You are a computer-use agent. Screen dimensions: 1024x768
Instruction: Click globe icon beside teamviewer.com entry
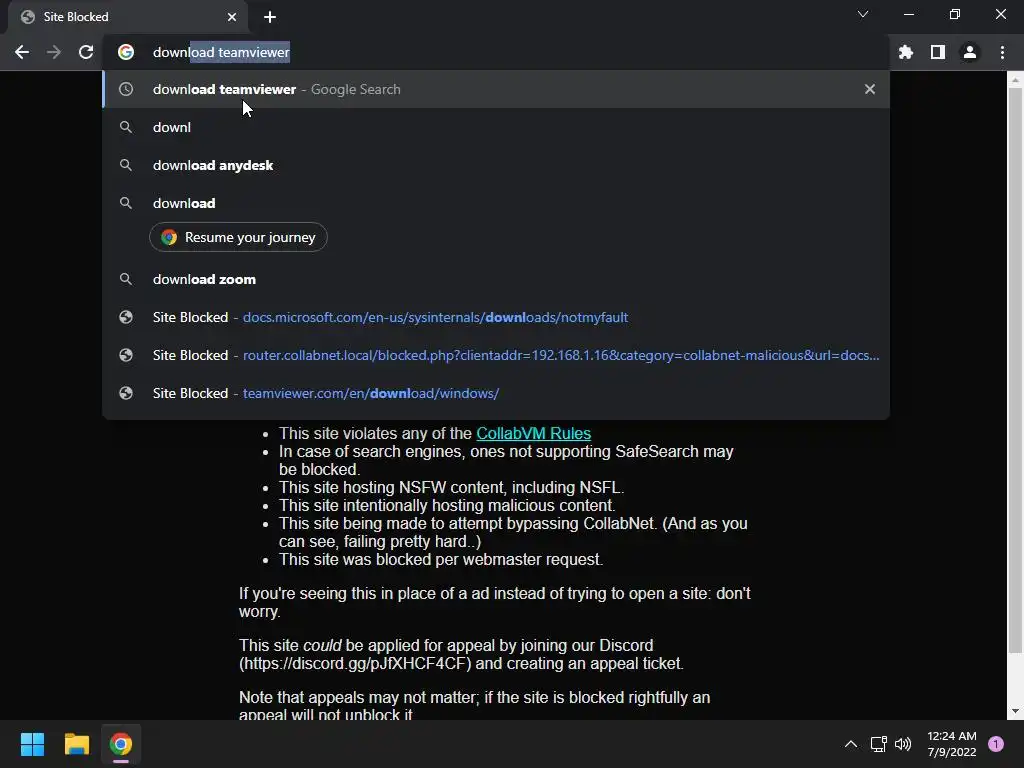click(x=126, y=393)
